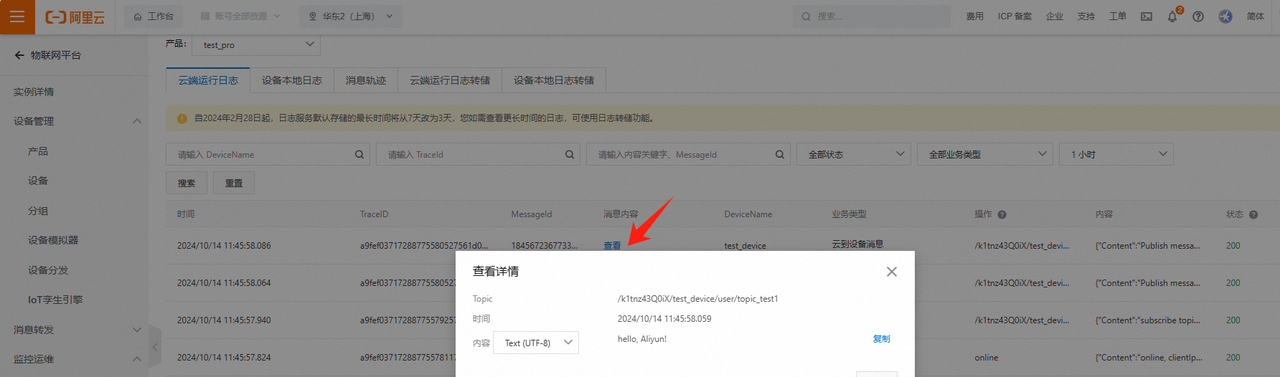This screenshot has width=1280, height=377.
Task: Open ICP 备案 in top navigation
Action: 1015,17
